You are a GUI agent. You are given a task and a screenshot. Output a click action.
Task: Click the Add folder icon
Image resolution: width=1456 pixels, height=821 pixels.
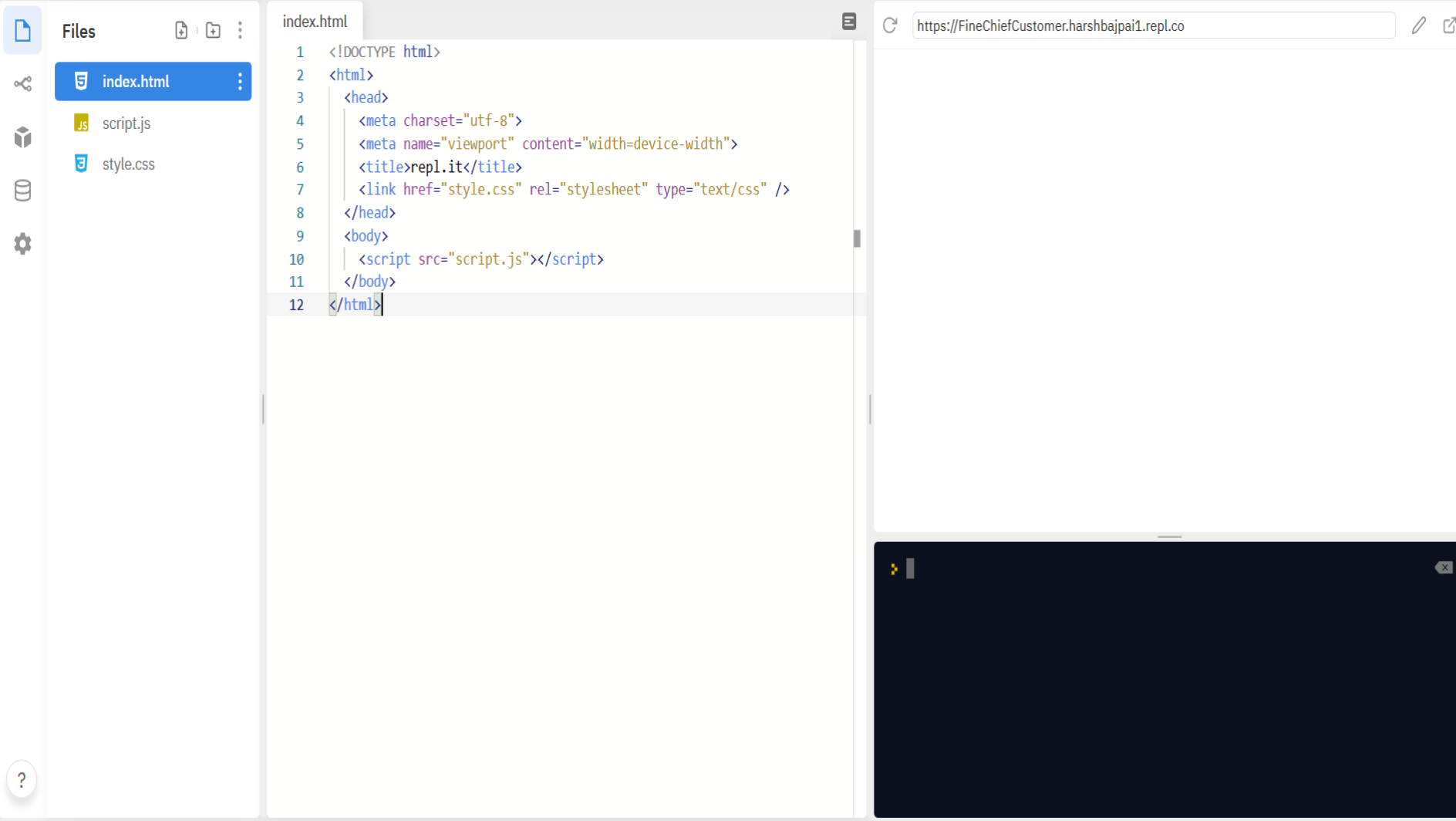(x=213, y=31)
